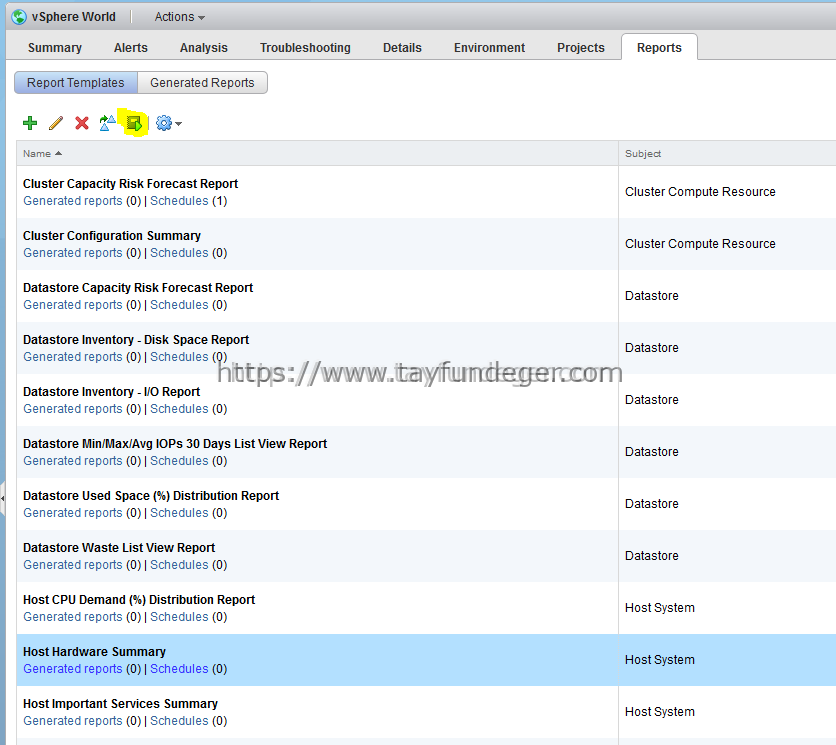Select the Datastore Capacity Risk Forecast Report title
The width and height of the screenshot is (836, 745).
[x=138, y=287]
